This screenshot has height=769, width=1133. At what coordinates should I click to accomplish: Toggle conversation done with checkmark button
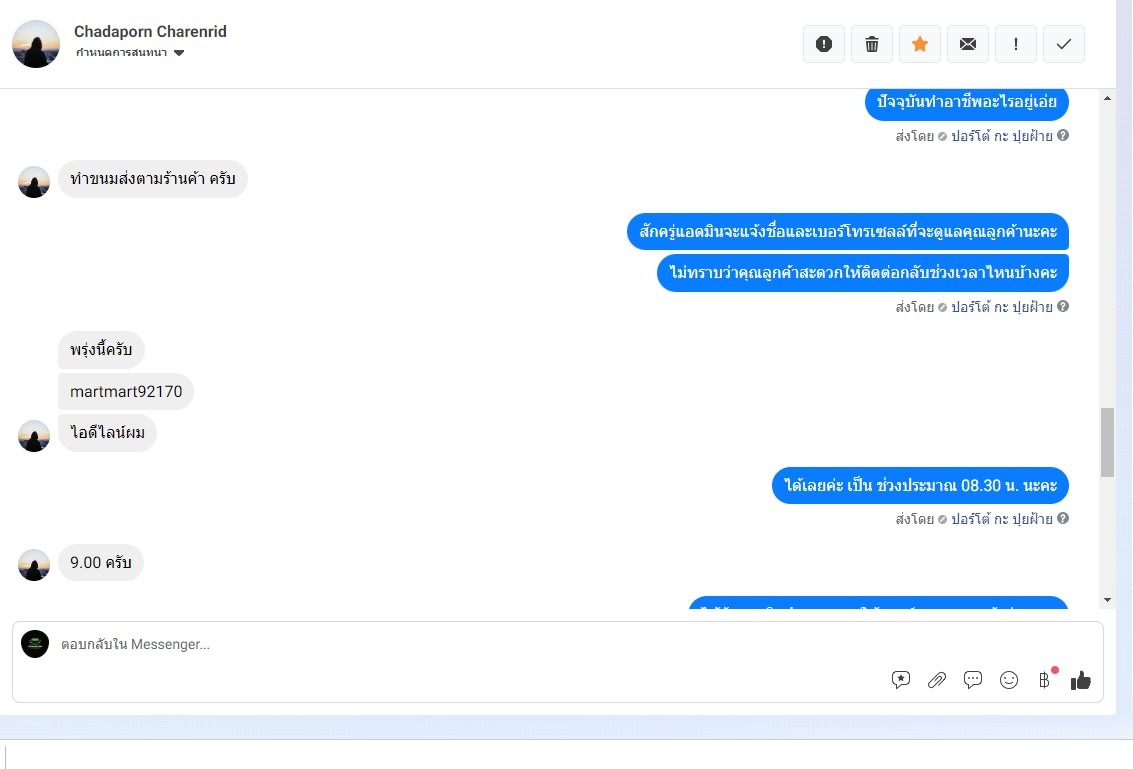pos(1064,44)
